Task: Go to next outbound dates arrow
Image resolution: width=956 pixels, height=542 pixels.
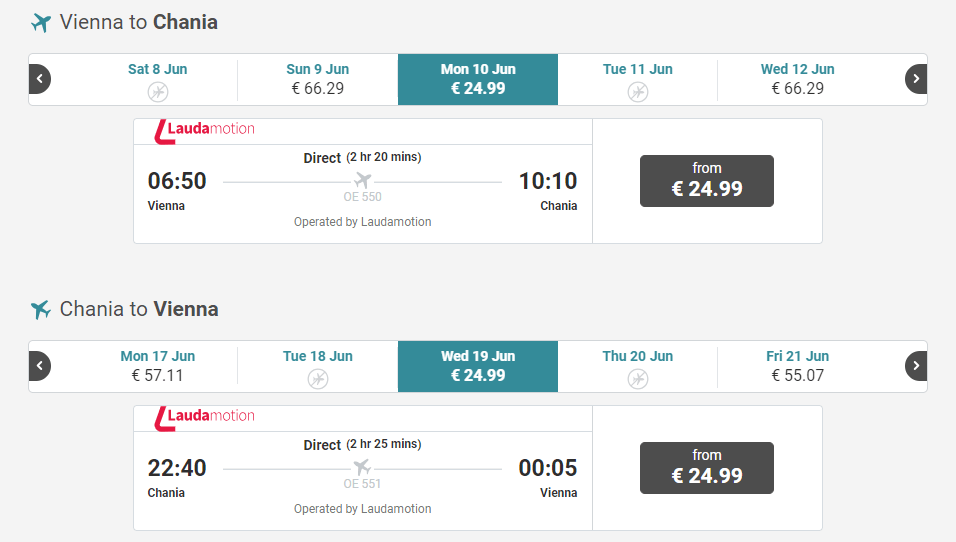Action: click(916, 79)
